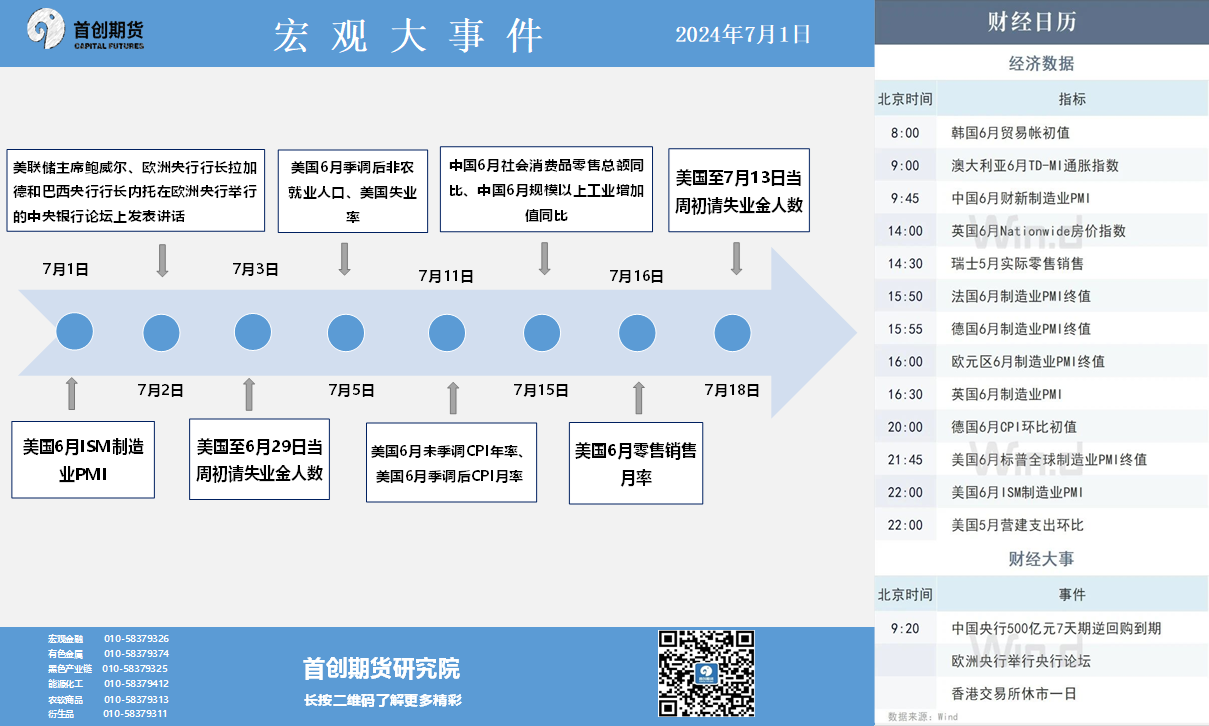Viewport: 1209px width, 726px height.
Task: Click phone number 010-58379325
Action: [135, 668]
